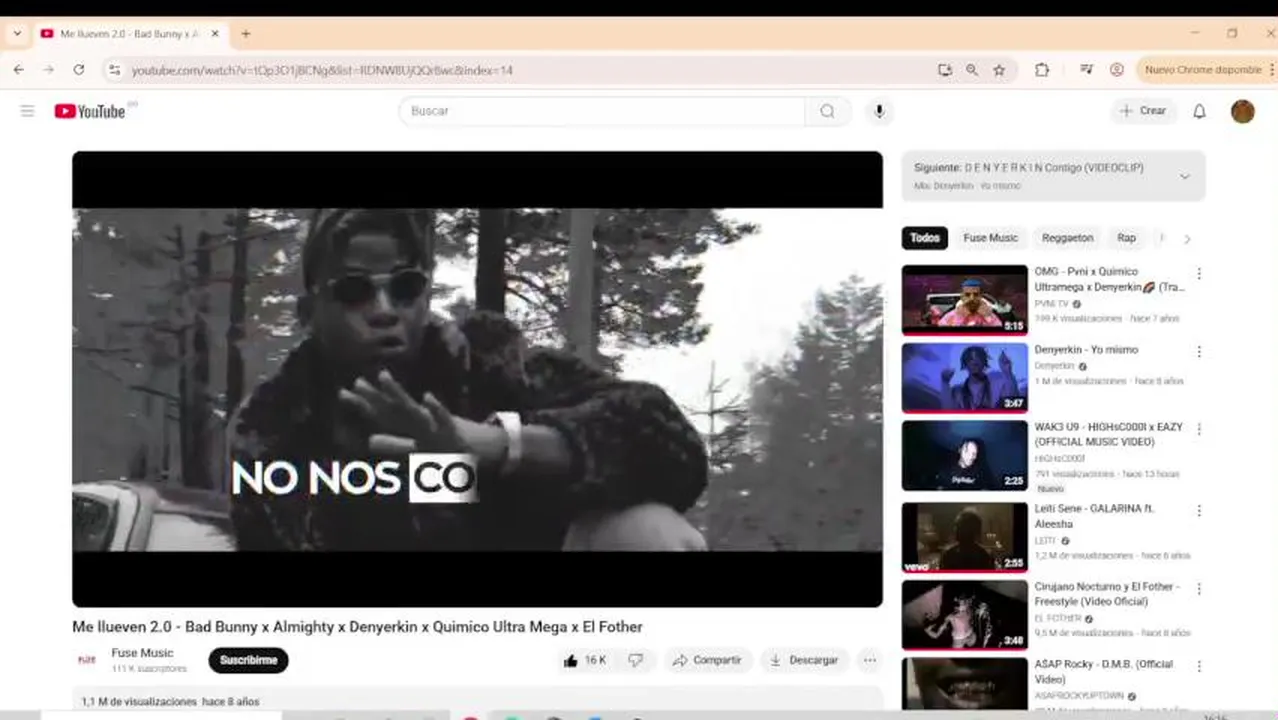The image size is (1278, 720).
Task: Click the Descargar button
Action: (804, 660)
